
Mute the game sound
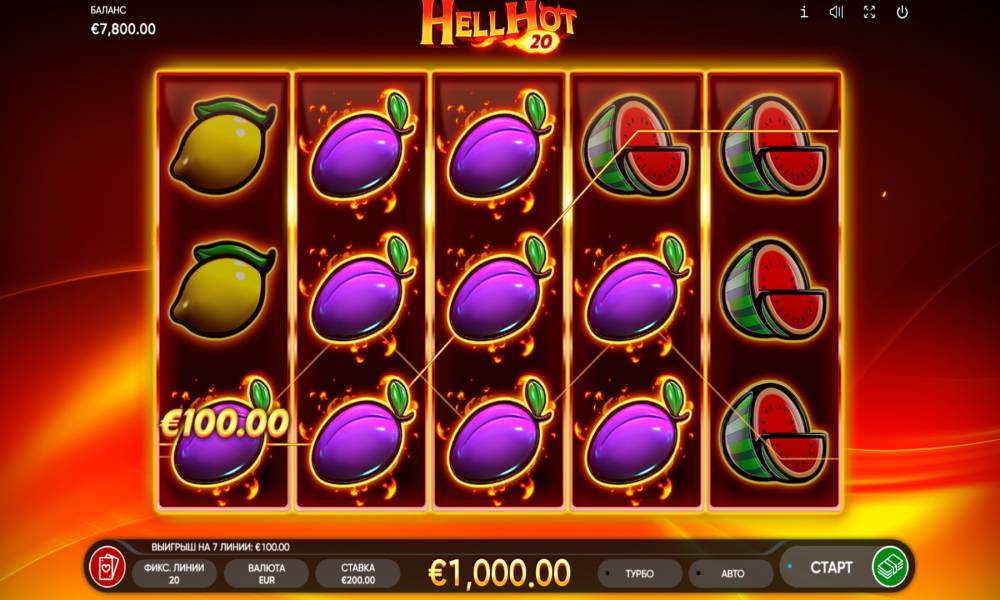click(836, 12)
